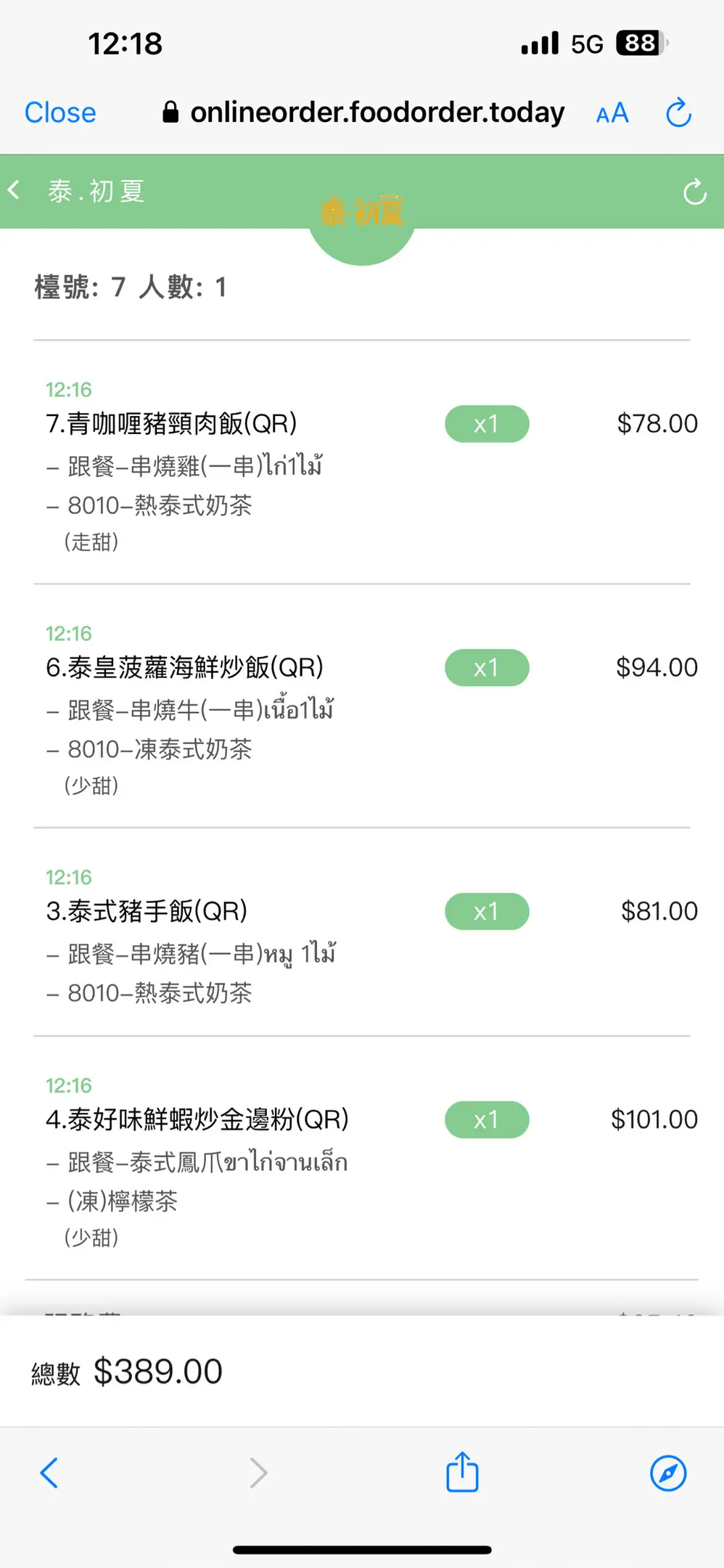
Task: Tap the x1 badge for 青咖喱豬頸肉飯
Action: 487,424
